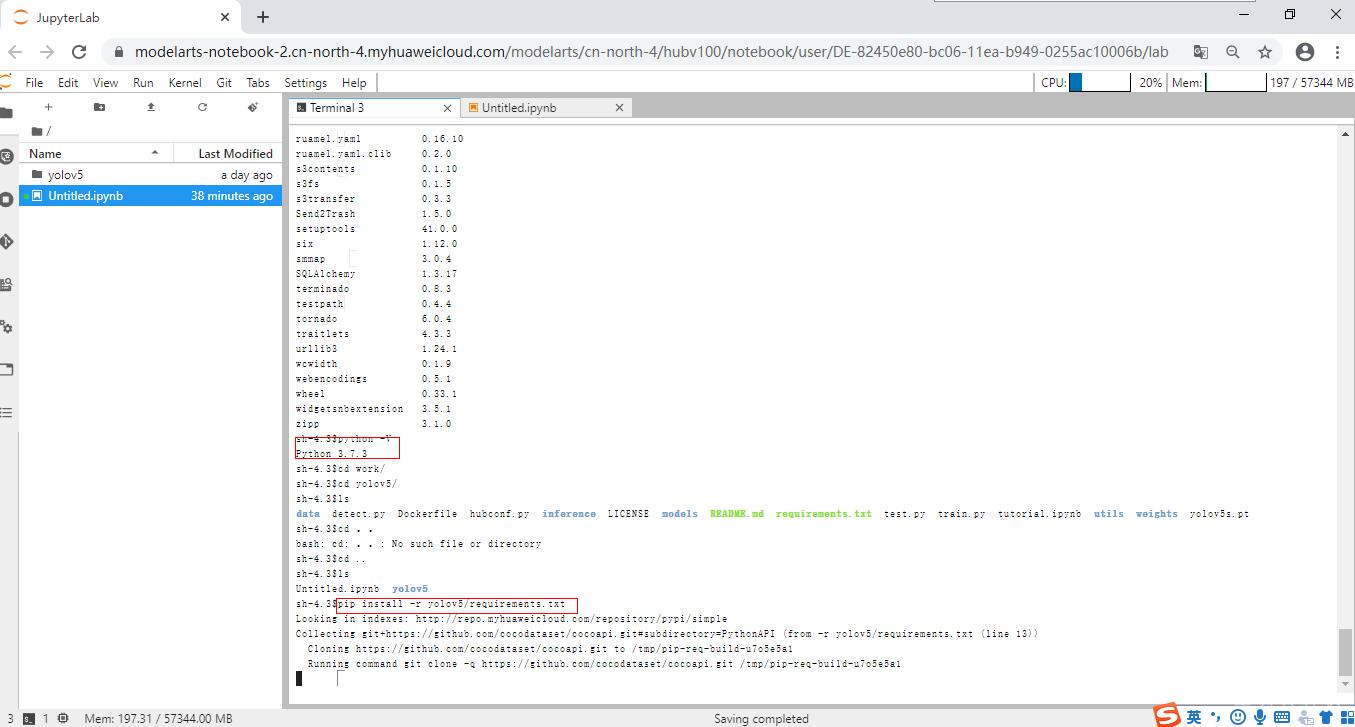Click the root folder breadcrumb icon
The width and height of the screenshot is (1355, 727).
37,131
